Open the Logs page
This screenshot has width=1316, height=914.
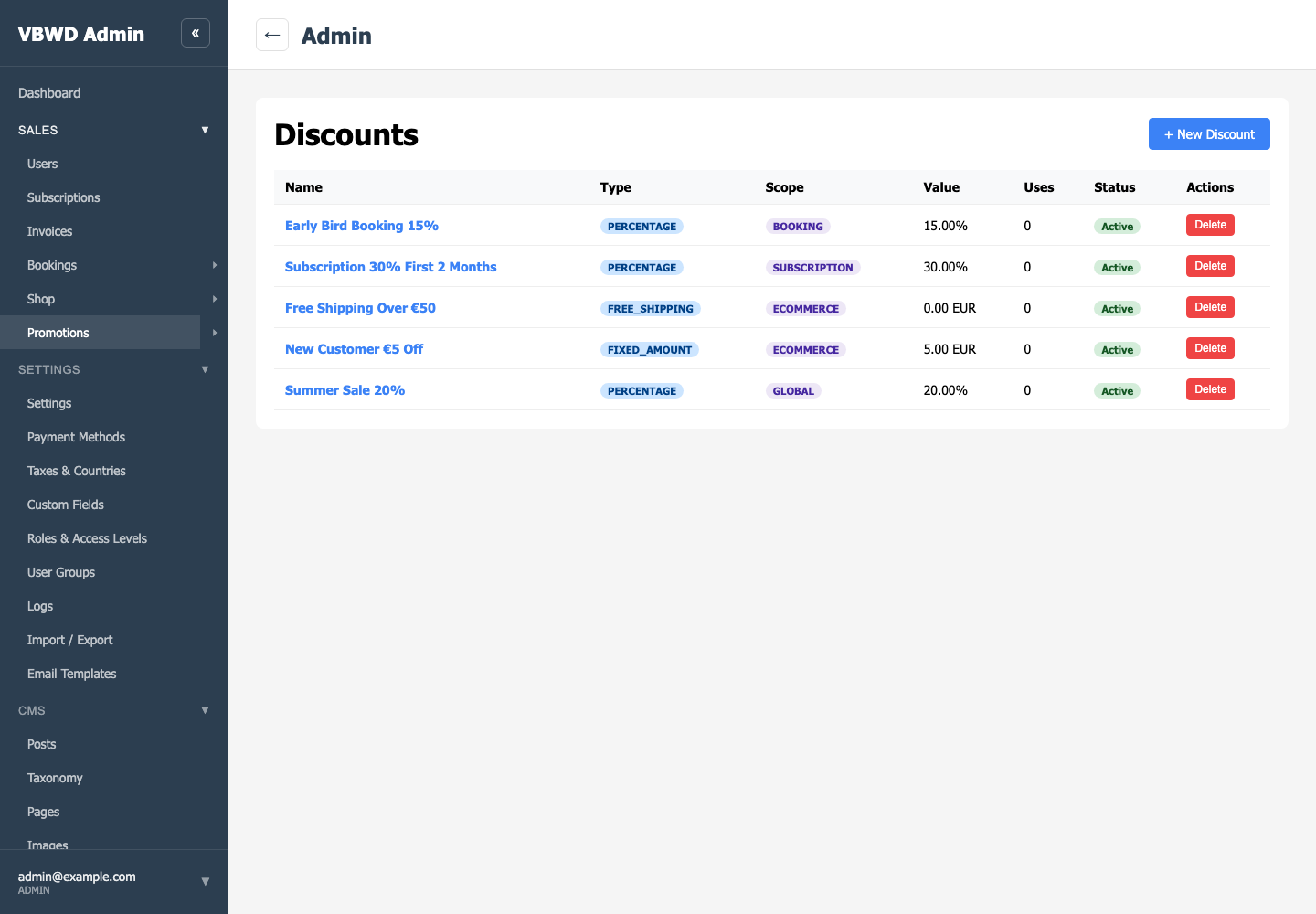point(40,606)
